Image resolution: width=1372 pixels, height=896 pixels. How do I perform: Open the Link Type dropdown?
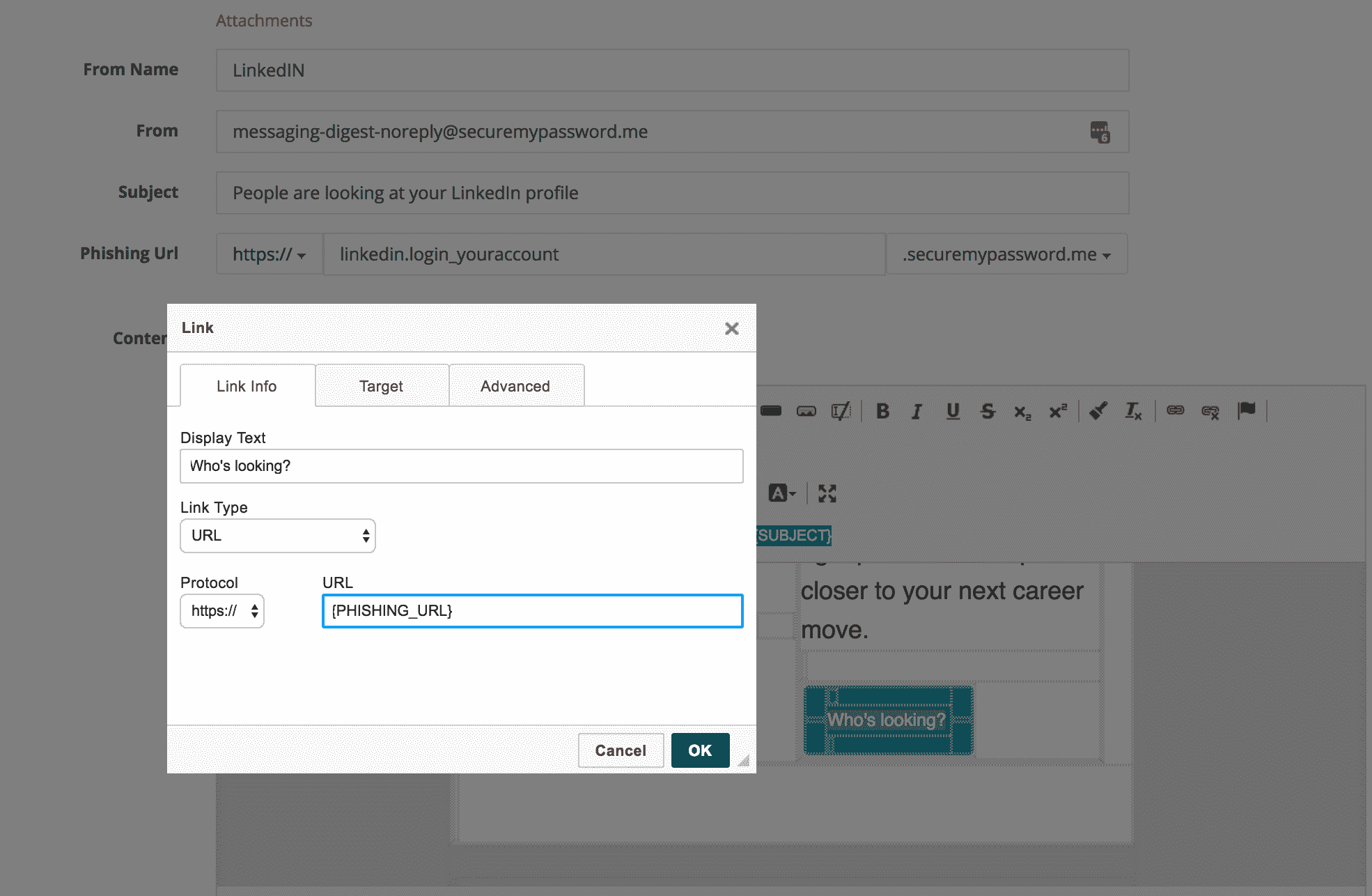pos(277,536)
